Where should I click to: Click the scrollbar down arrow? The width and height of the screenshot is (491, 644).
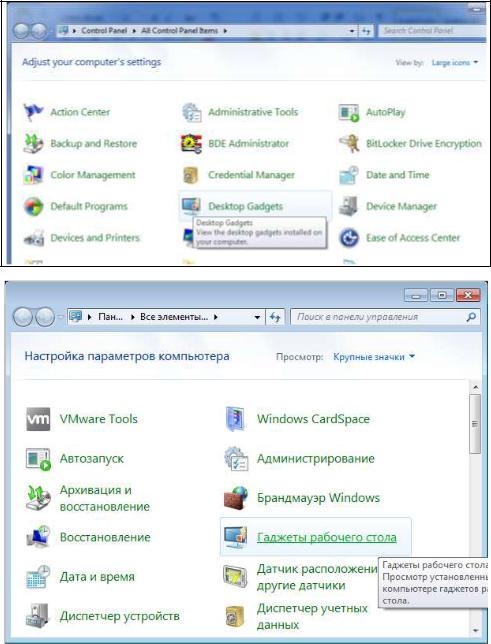[475, 630]
